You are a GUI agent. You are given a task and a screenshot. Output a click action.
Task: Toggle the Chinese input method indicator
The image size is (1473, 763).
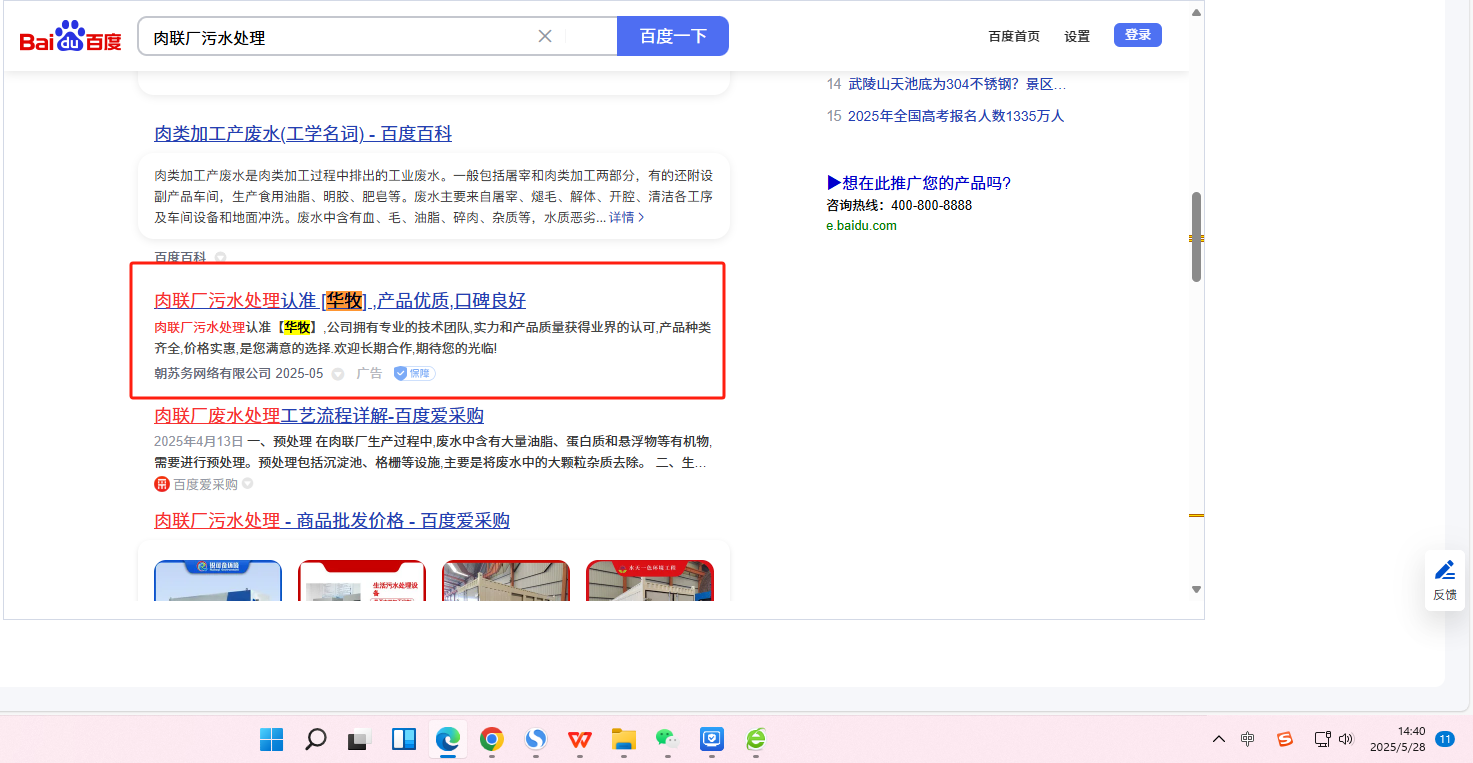click(x=1247, y=739)
